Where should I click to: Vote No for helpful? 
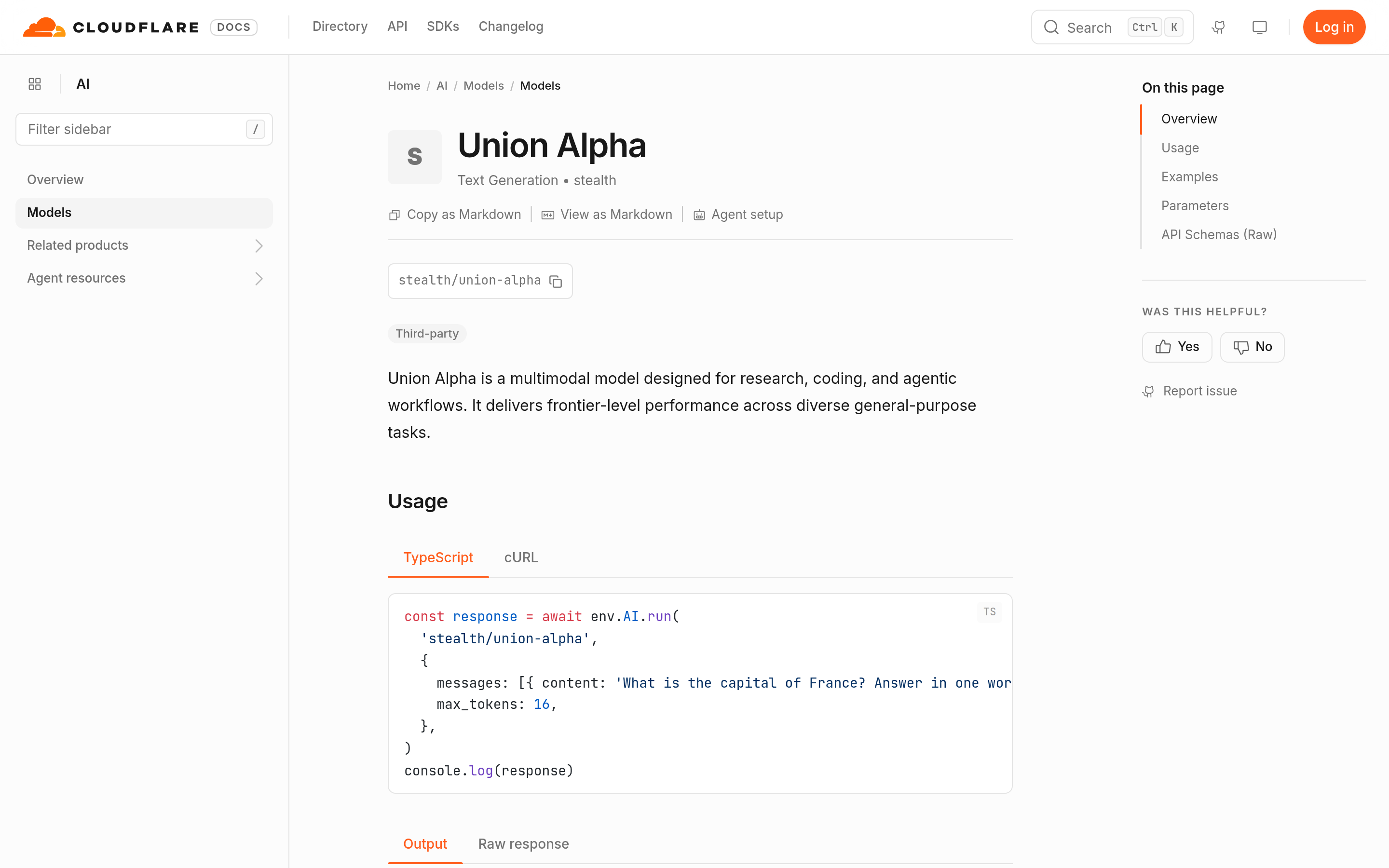(x=1253, y=347)
